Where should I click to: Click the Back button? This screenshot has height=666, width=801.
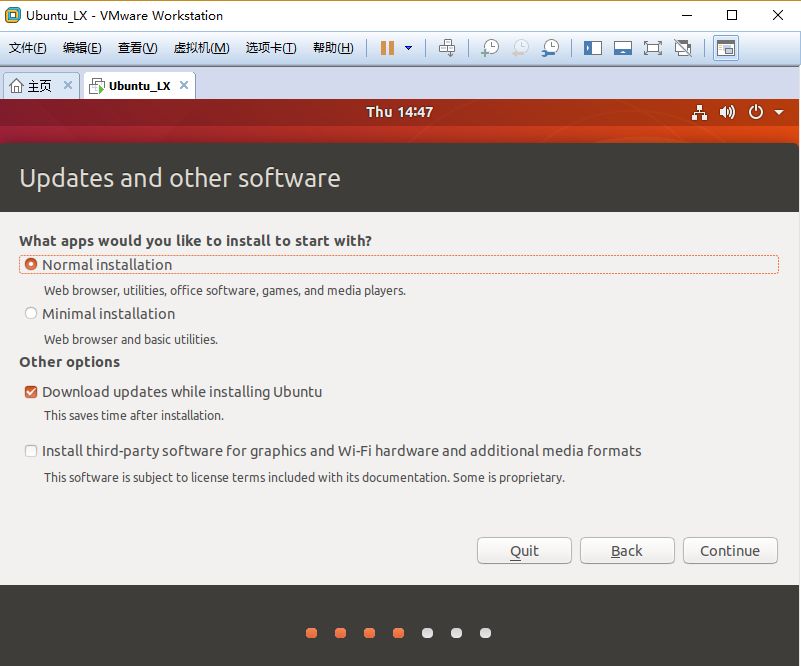click(627, 551)
